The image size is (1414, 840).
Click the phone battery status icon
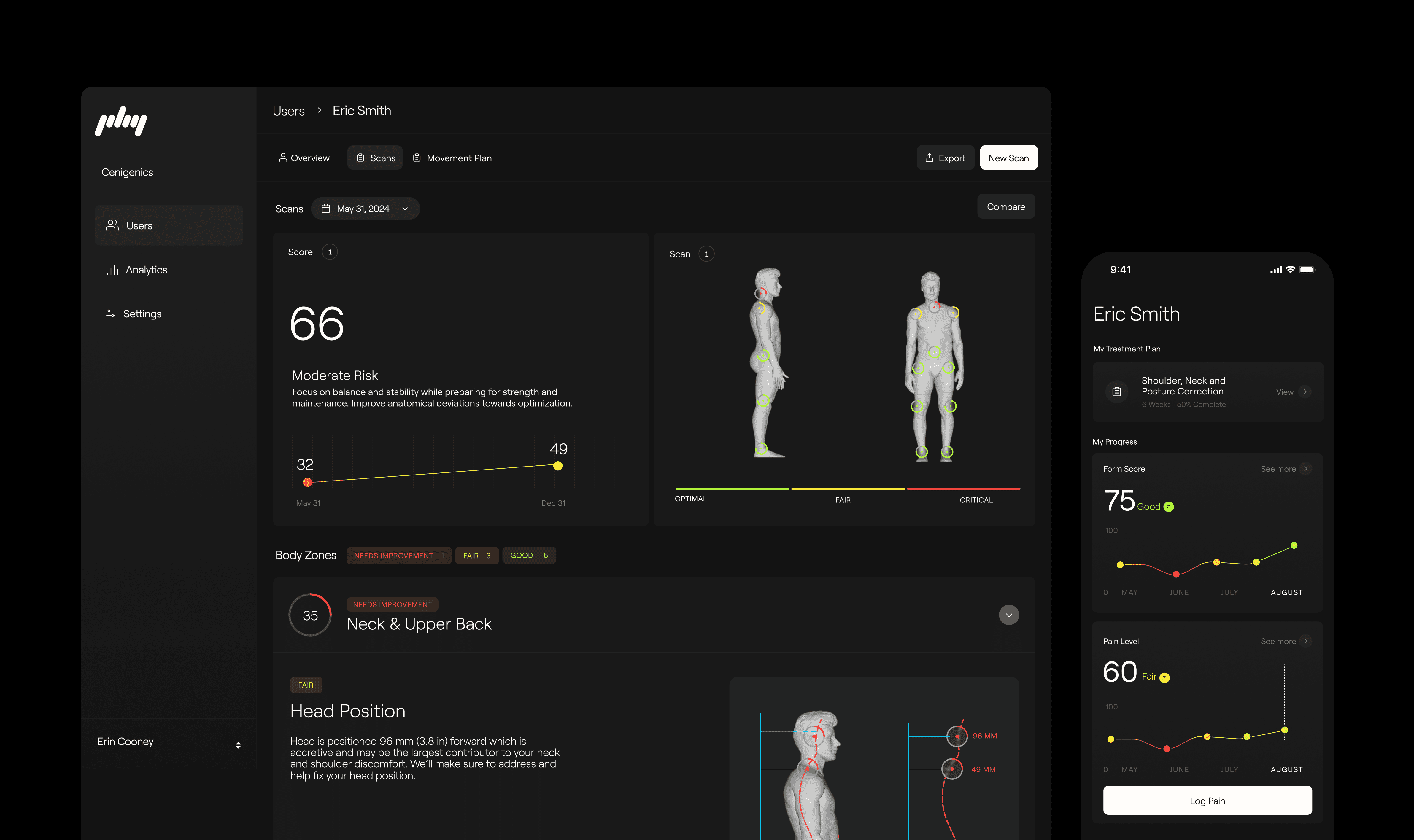[x=1307, y=270]
